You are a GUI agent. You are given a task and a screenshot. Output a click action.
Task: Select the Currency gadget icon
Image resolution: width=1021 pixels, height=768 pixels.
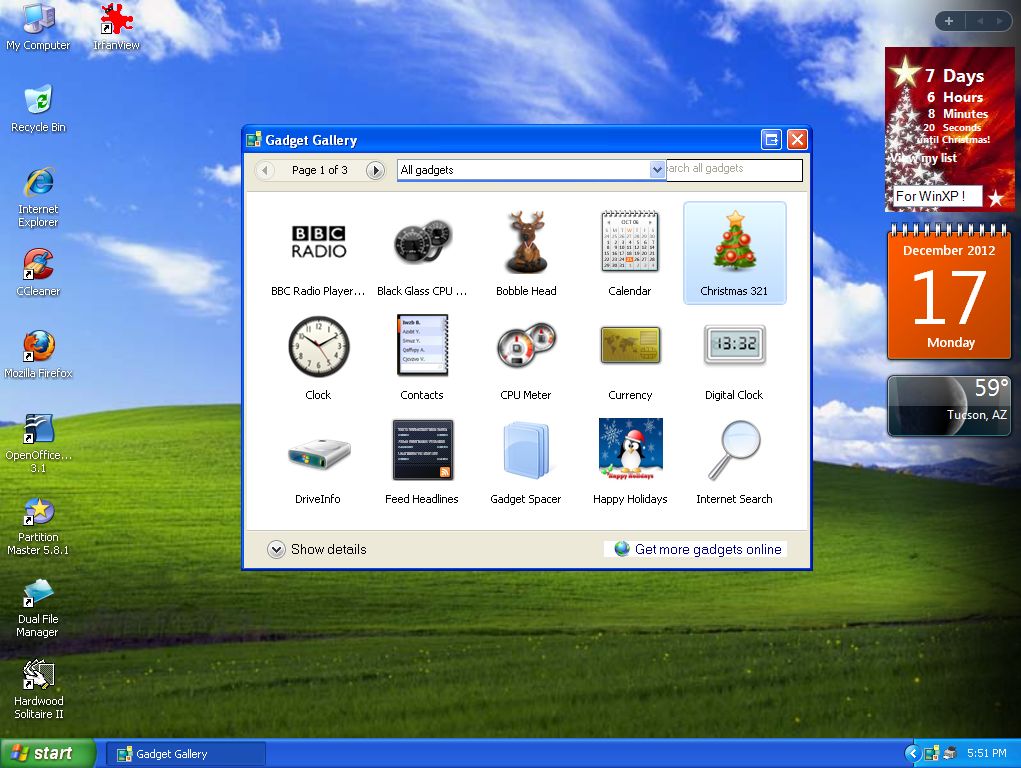click(630, 345)
